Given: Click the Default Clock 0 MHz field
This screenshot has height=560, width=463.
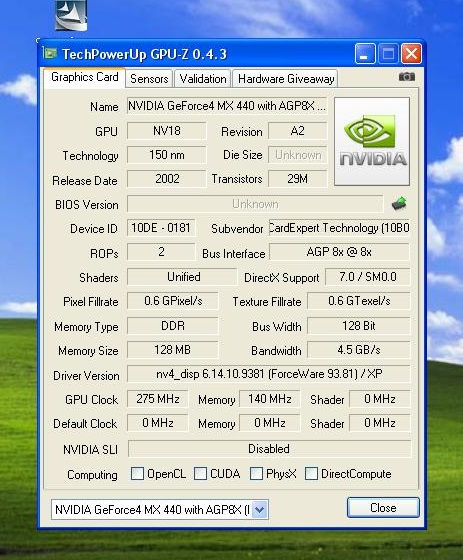Looking at the screenshot, I should click(158, 423).
